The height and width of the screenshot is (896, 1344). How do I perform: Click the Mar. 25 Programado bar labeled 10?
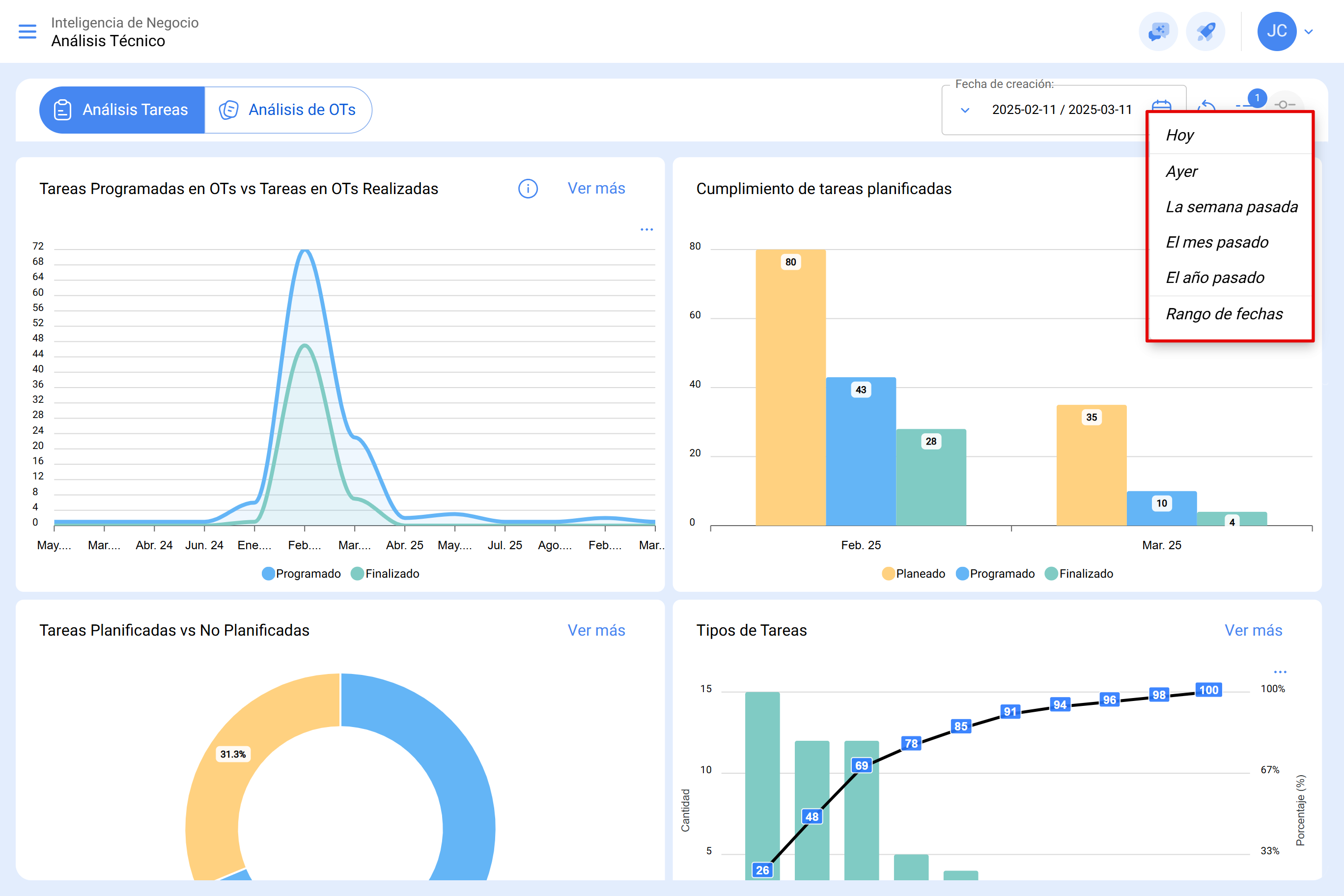pyautogui.click(x=1162, y=508)
